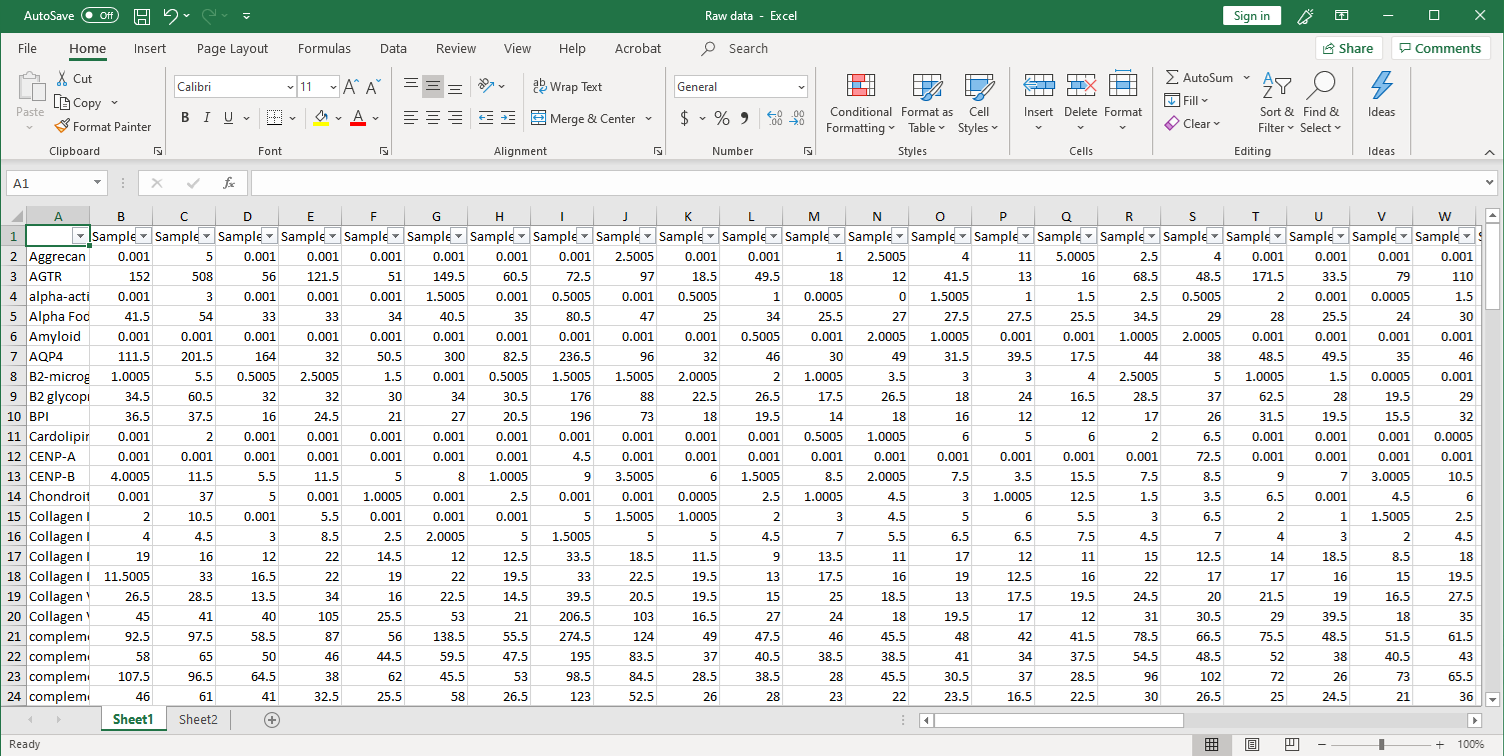Click the Borders icon
Image resolution: width=1504 pixels, height=756 pixels.
275,118
